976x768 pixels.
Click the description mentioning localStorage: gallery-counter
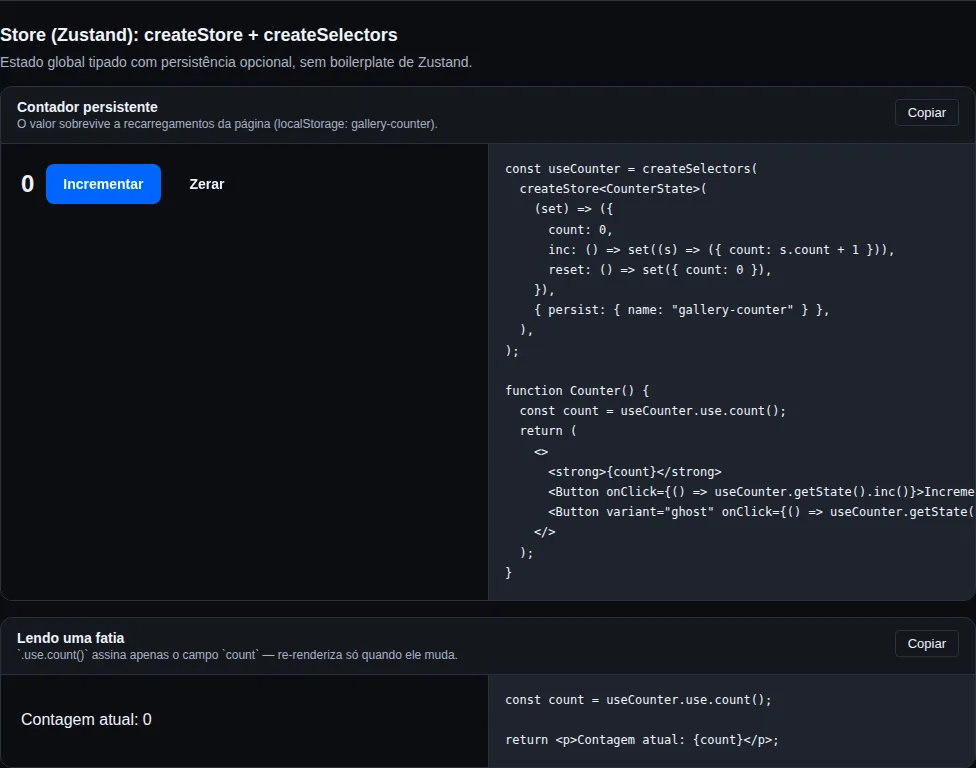tap(227, 124)
